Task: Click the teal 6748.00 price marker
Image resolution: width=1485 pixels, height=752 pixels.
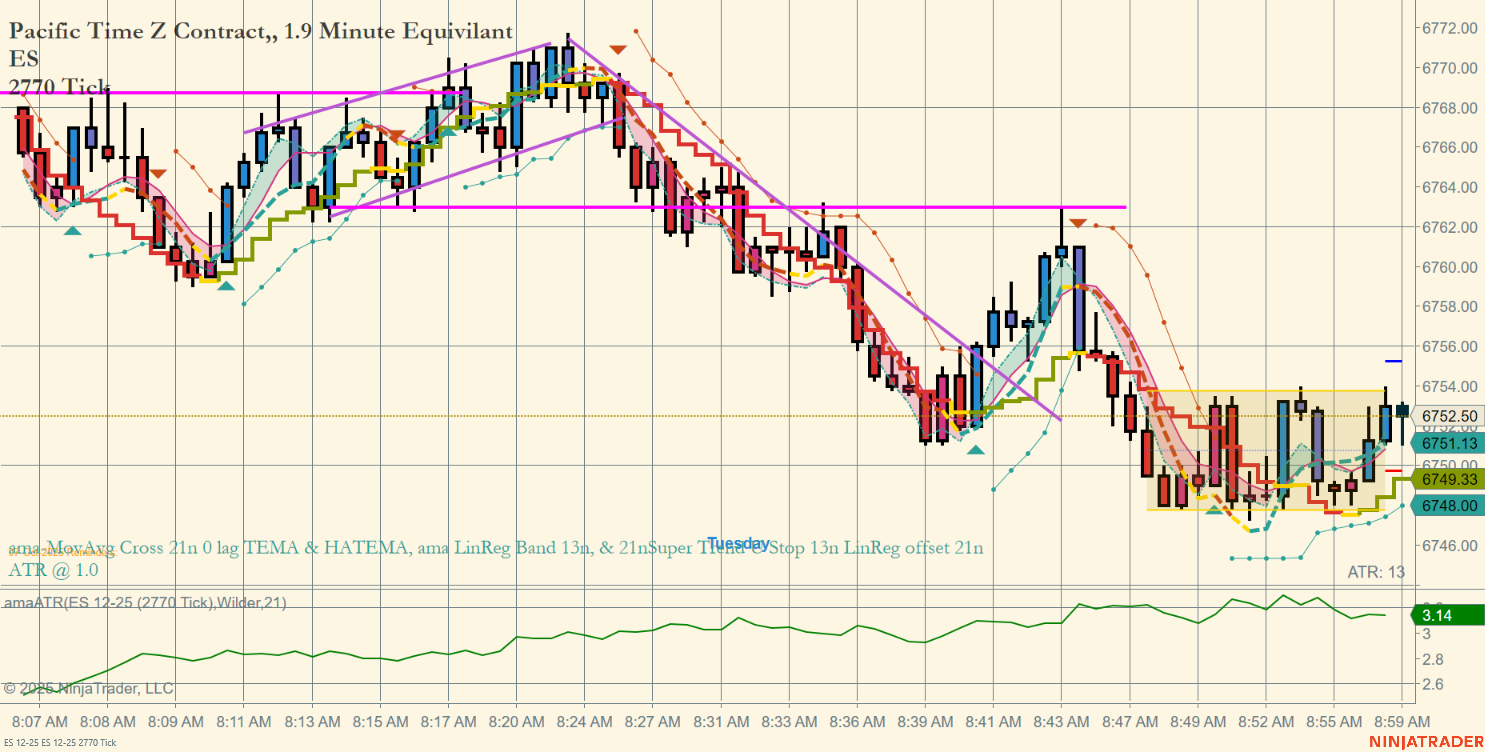Action: 1446,506
